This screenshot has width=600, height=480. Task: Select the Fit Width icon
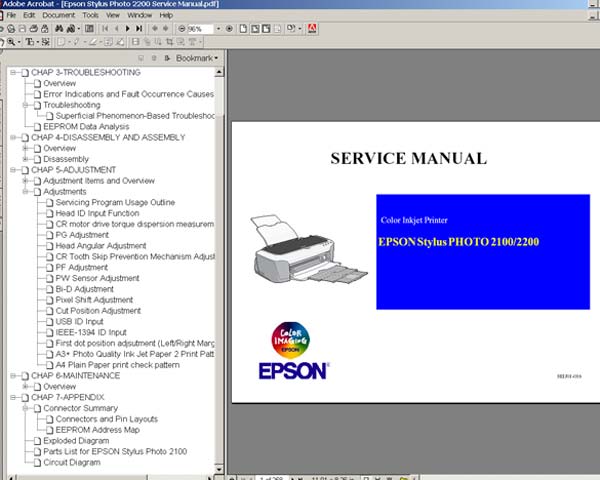tap(266, 29)
